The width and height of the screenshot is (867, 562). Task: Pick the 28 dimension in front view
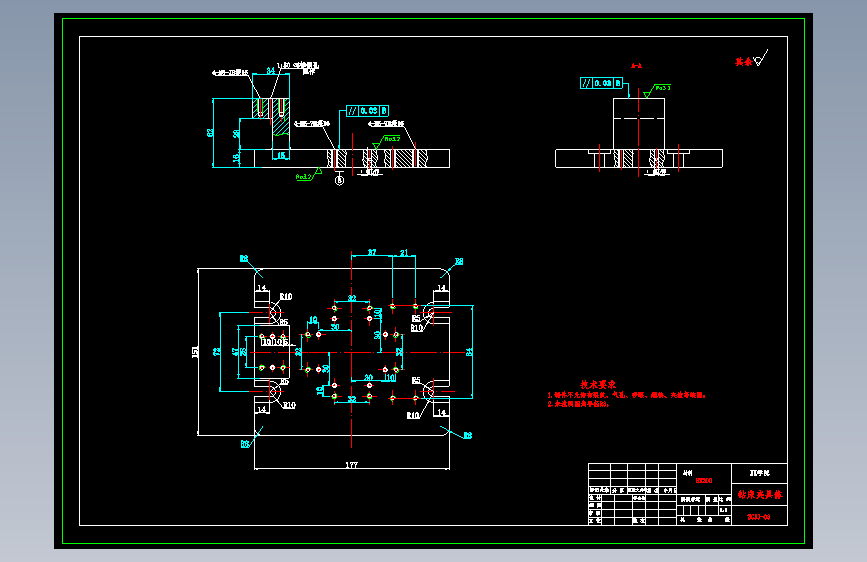pos(236,134)
